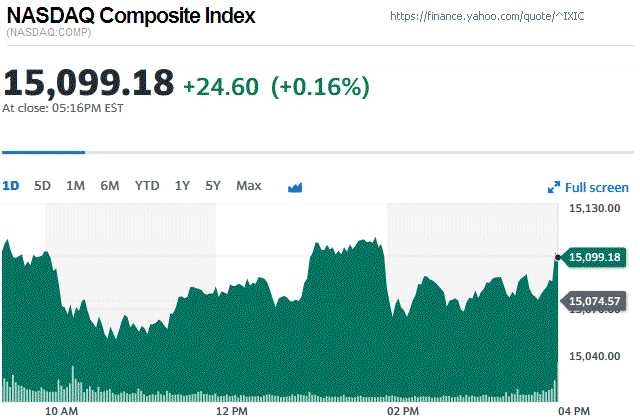Open the chart type area icon
This screenshot has width=640, height=420.
[295, 187]
